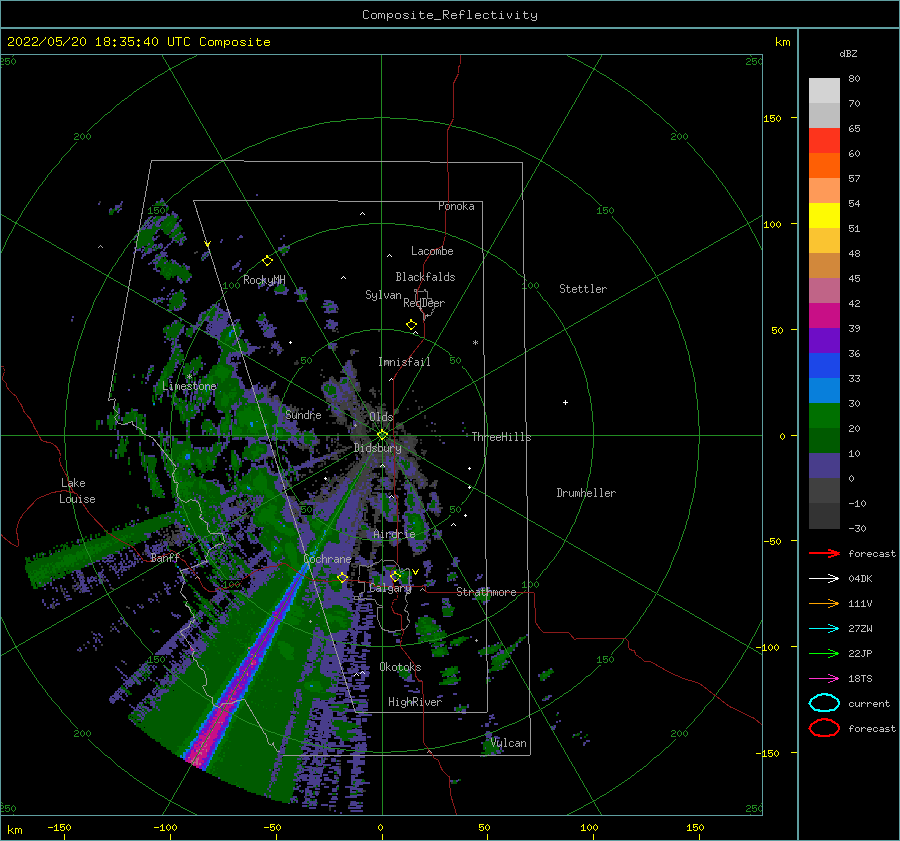
Task: Choose the cyan 27ZW arrow legend icon
Action: [x=824, y=629]
